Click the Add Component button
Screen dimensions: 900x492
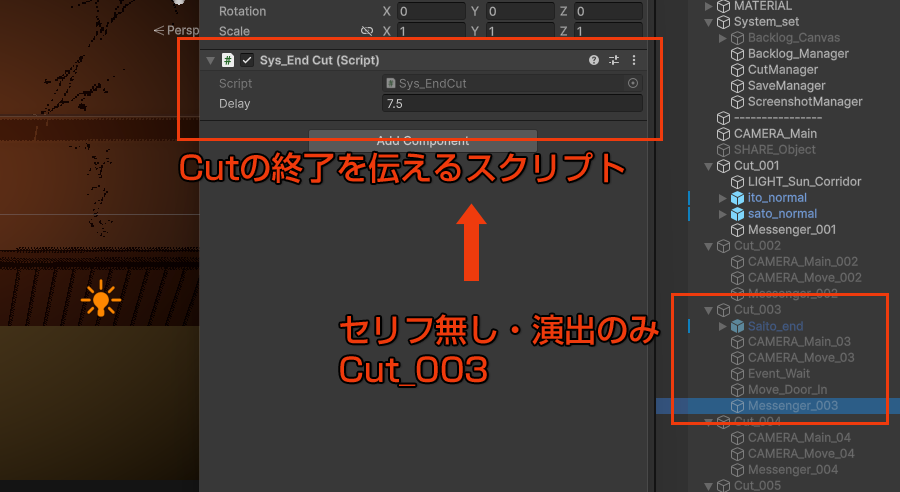(x=422, y=141)
